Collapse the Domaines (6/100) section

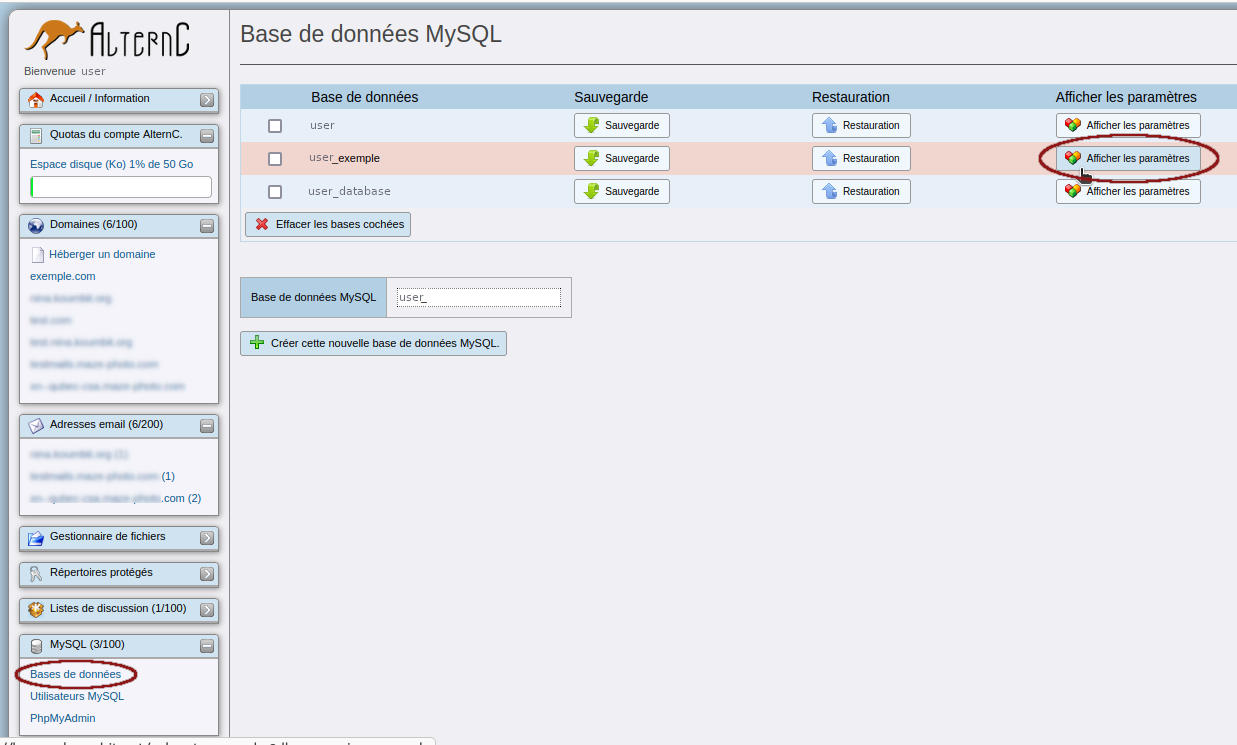coord(207,226)
